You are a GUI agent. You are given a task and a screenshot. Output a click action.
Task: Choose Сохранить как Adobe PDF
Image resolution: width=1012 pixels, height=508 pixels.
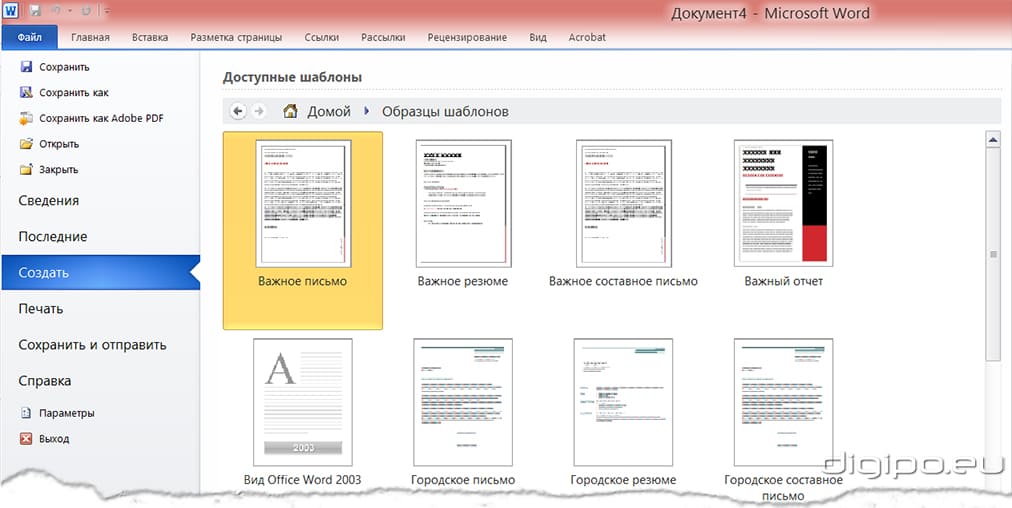[x=100, y=118]
